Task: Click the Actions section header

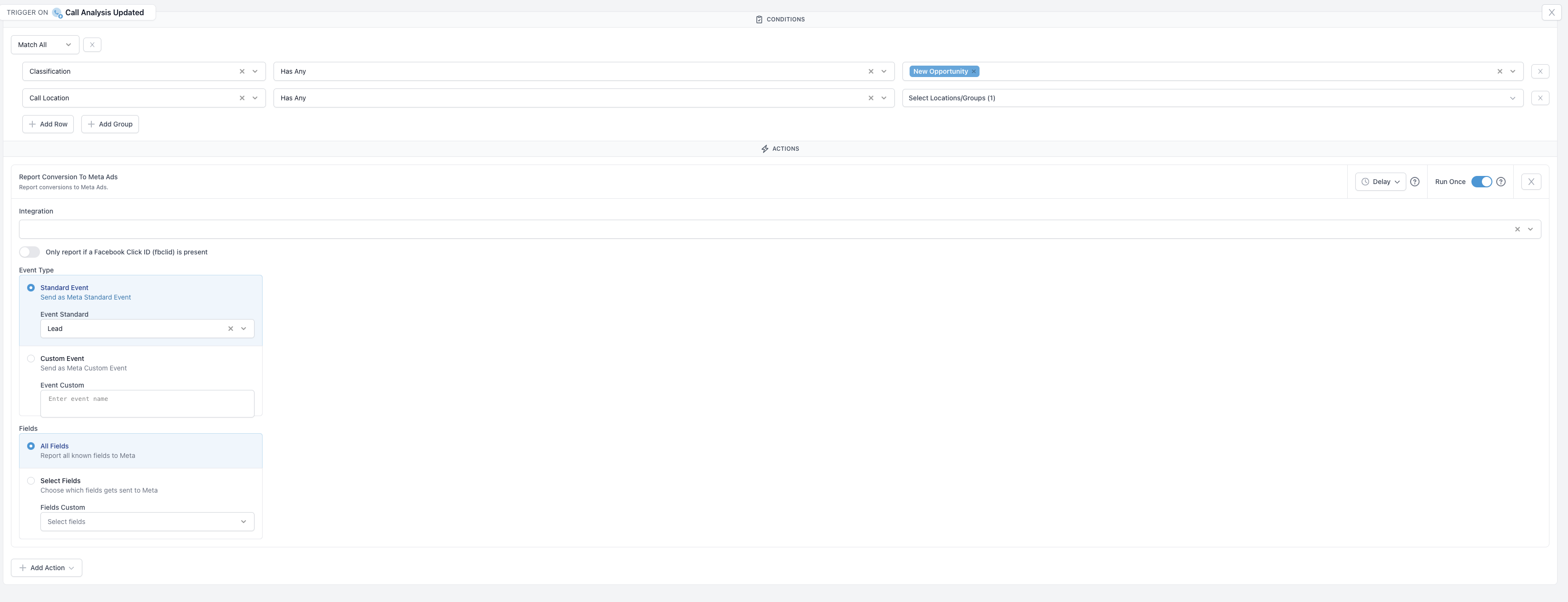Action: (x=780, y=148)
